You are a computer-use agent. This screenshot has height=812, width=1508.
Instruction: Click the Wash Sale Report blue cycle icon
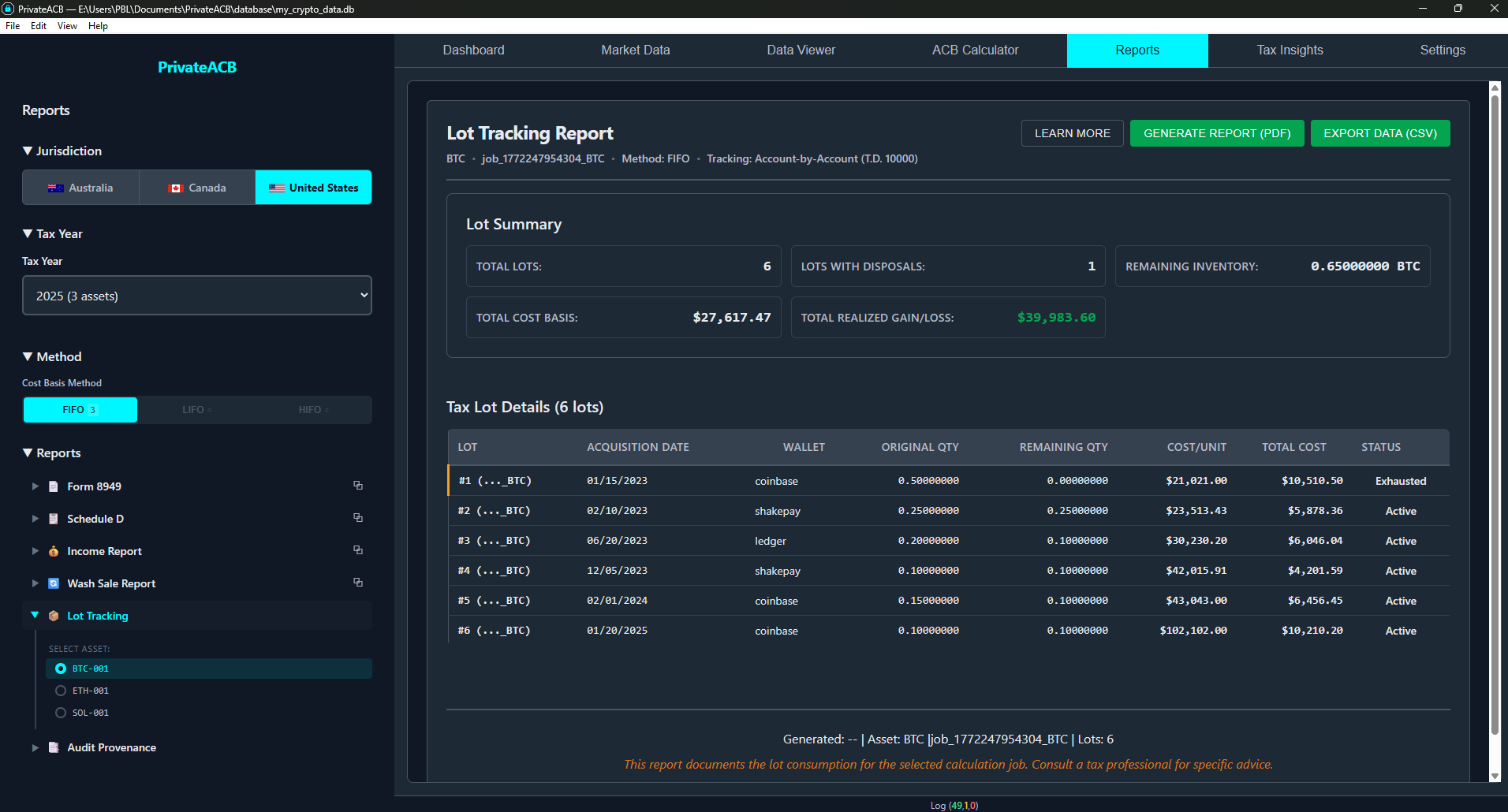click(x=53, y=583)
